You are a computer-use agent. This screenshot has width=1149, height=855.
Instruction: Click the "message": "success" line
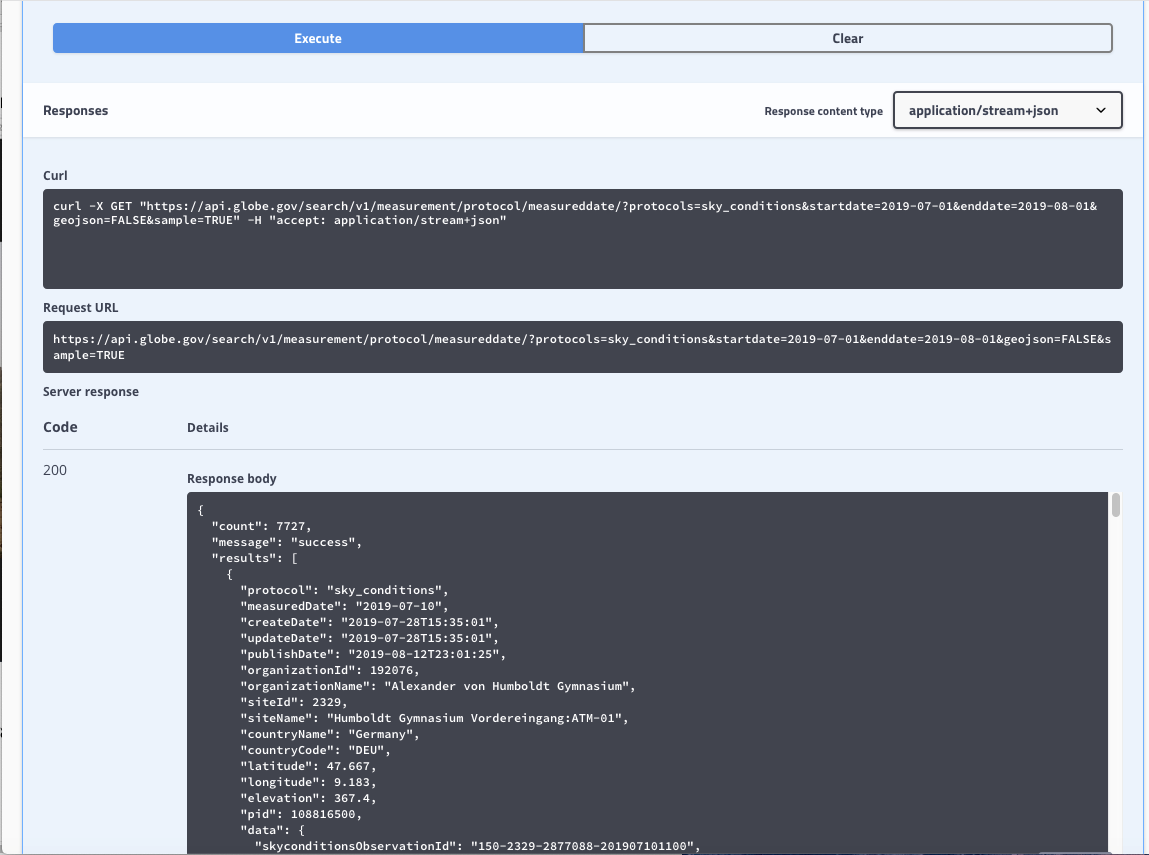(x=286, y=542)
